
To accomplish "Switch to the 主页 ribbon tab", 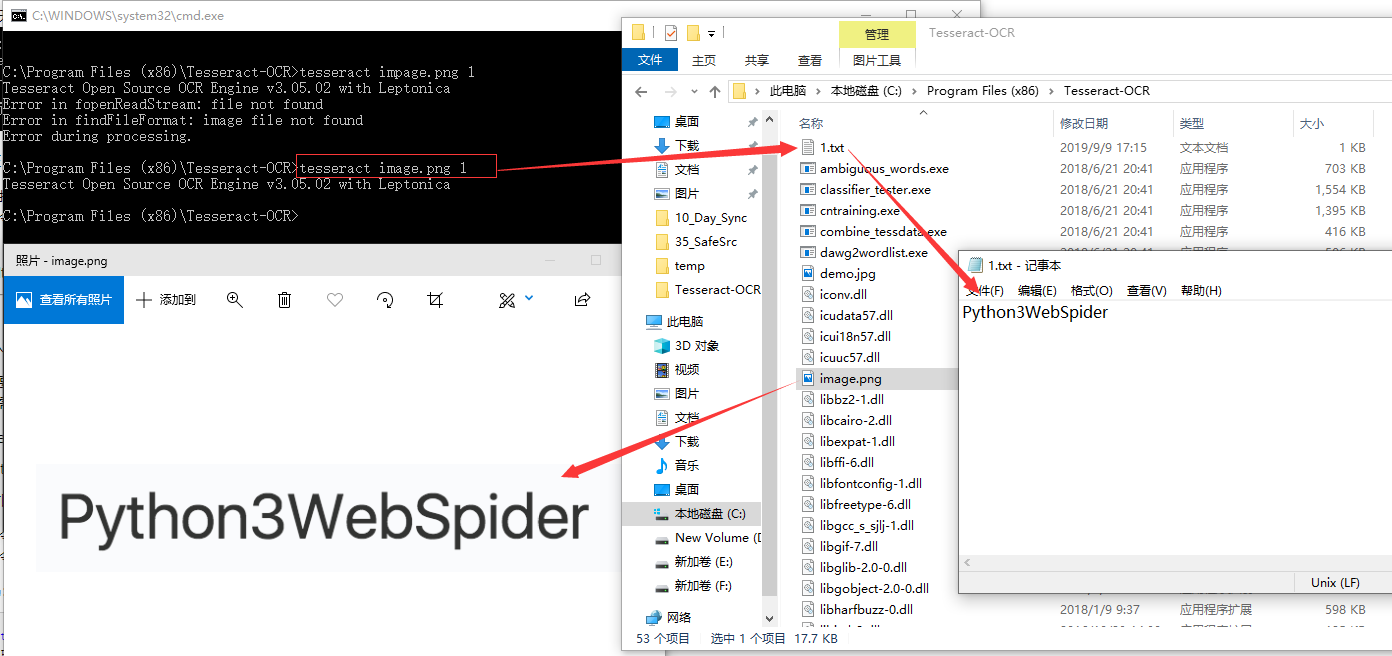I will pyautogui.click(x=704, y=60).
